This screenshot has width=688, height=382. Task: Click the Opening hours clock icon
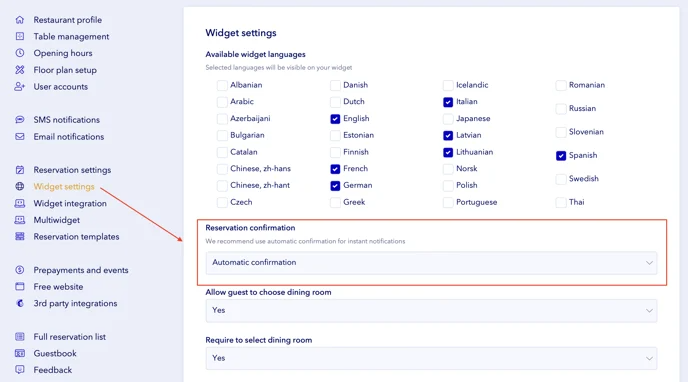pyautogui.click(x=20, y=53)
